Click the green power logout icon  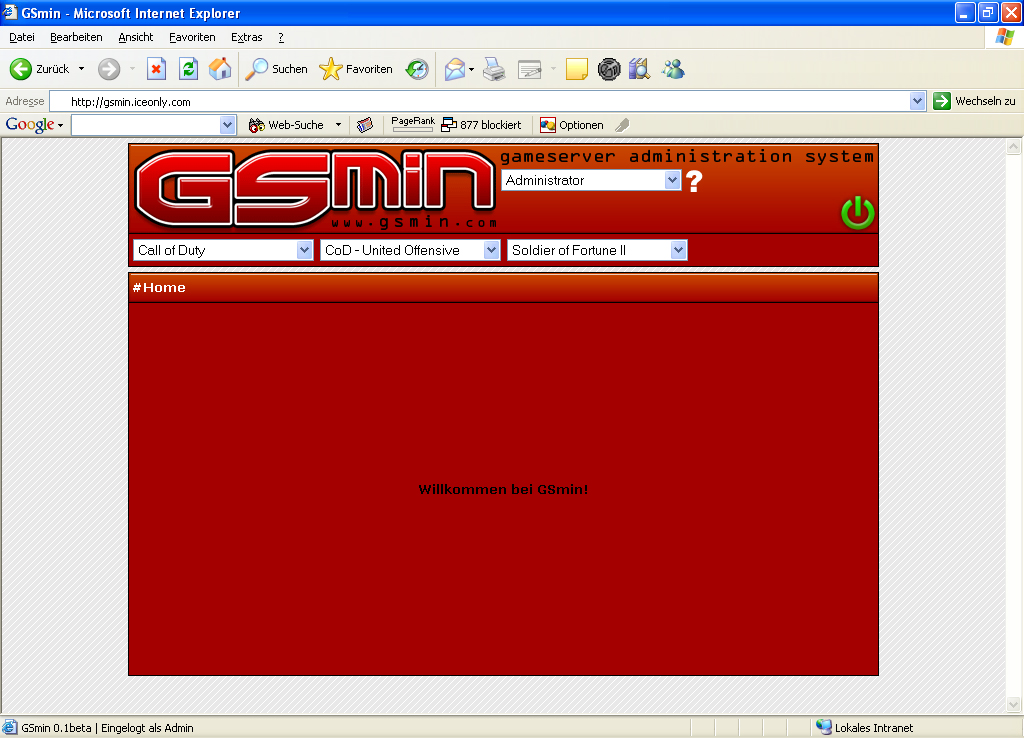857,213
